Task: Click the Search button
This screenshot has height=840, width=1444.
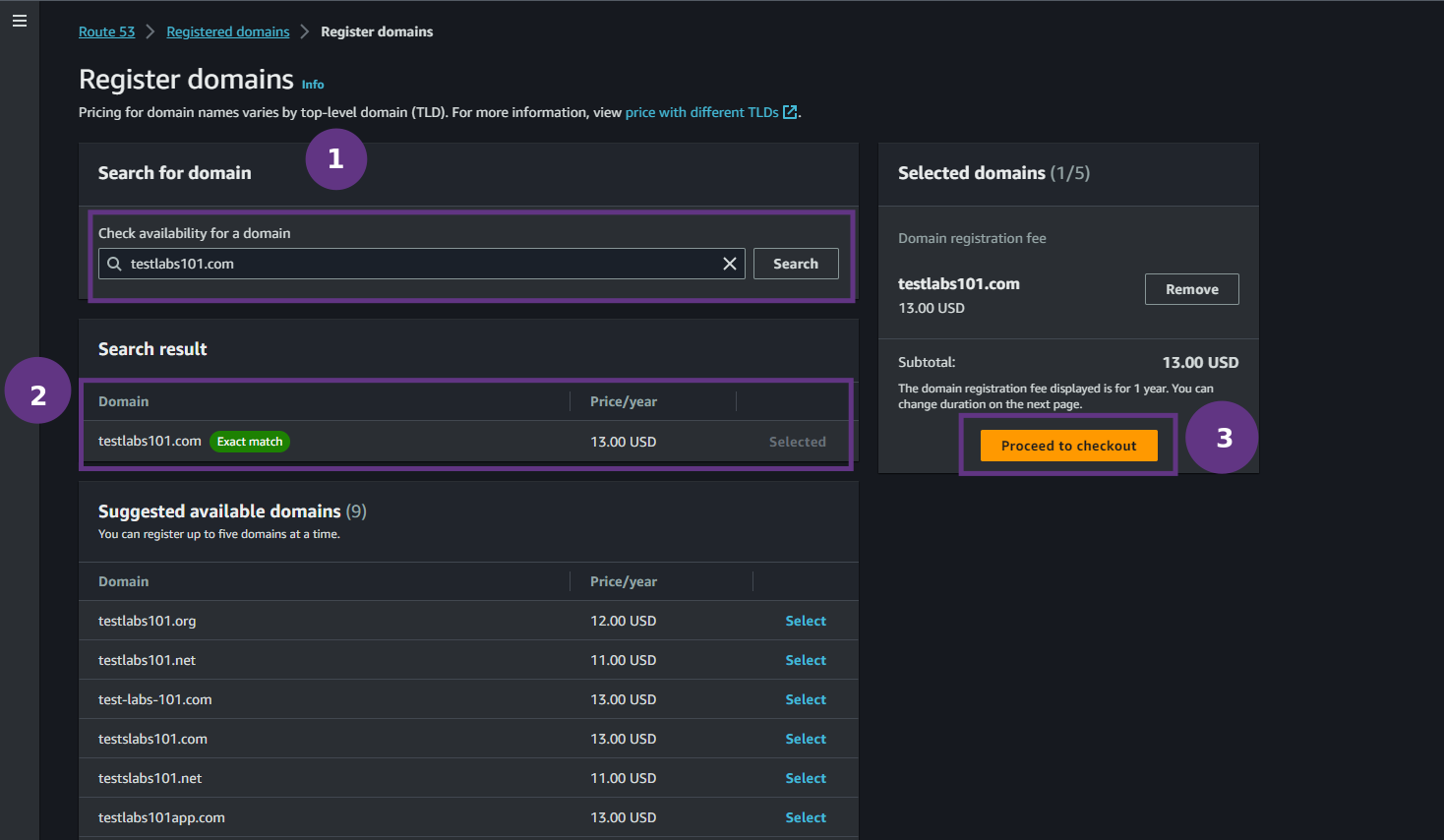Action: [796, 264]
